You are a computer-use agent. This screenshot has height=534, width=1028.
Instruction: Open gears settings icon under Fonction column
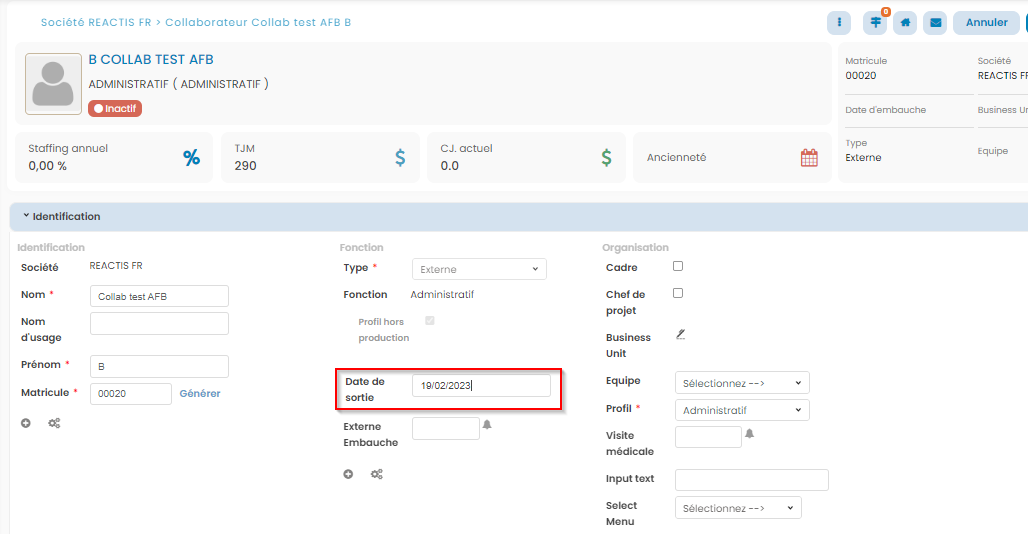point(377,474)
